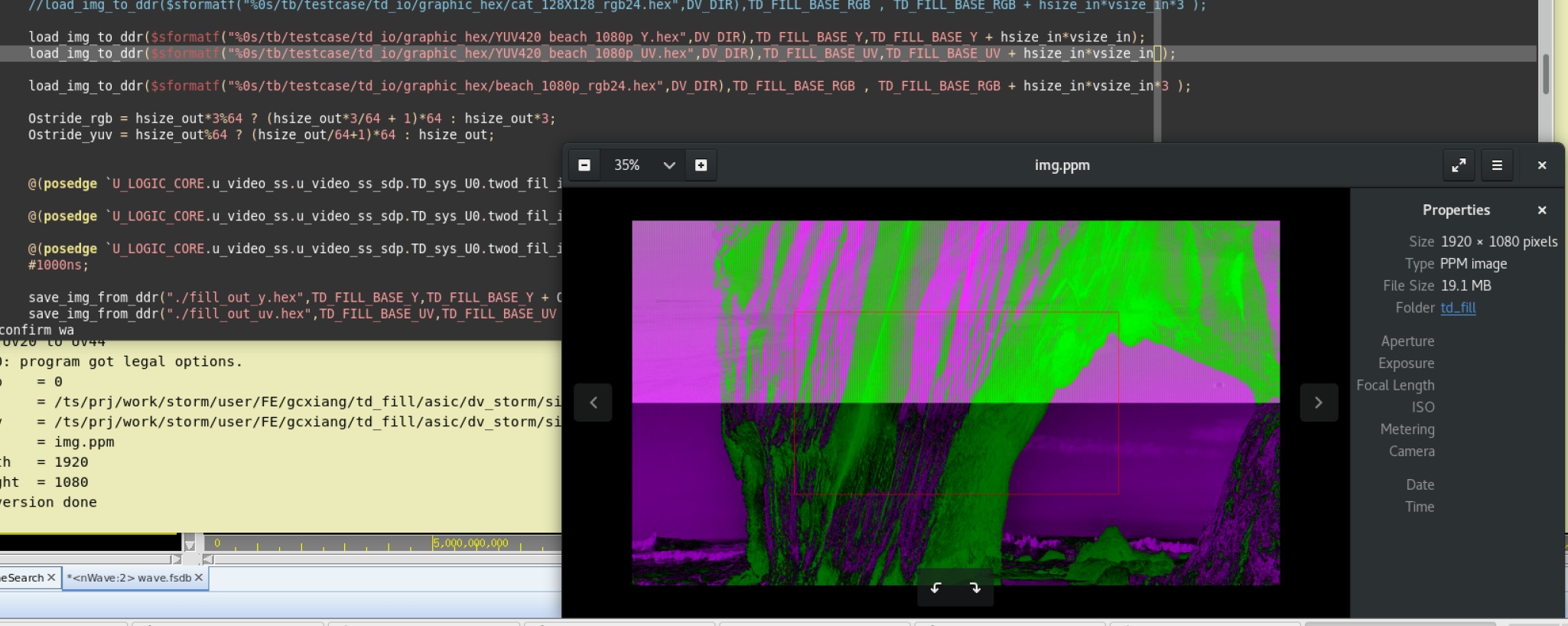
Task: Click the '= 1920' terminal output line
Action: [62, 462]
